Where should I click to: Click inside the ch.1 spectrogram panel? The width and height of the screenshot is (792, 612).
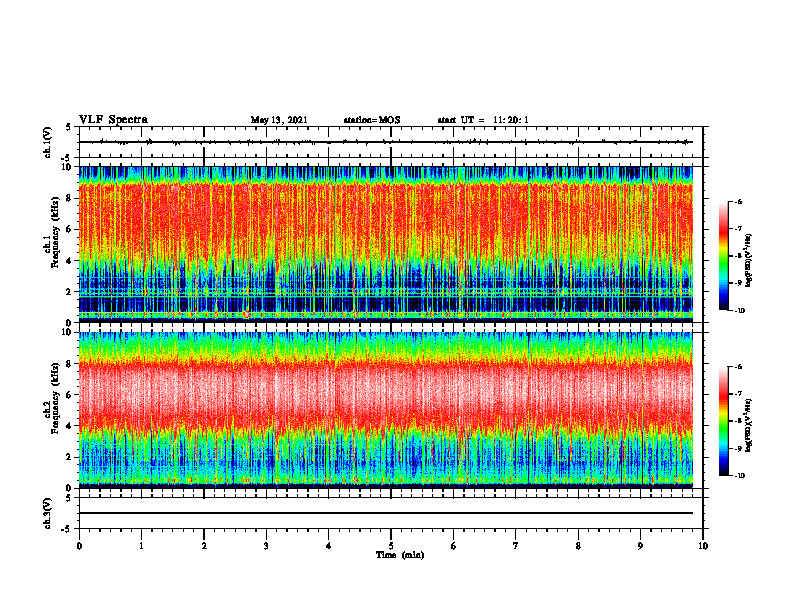pyautogui.click(x=386, y=244)
